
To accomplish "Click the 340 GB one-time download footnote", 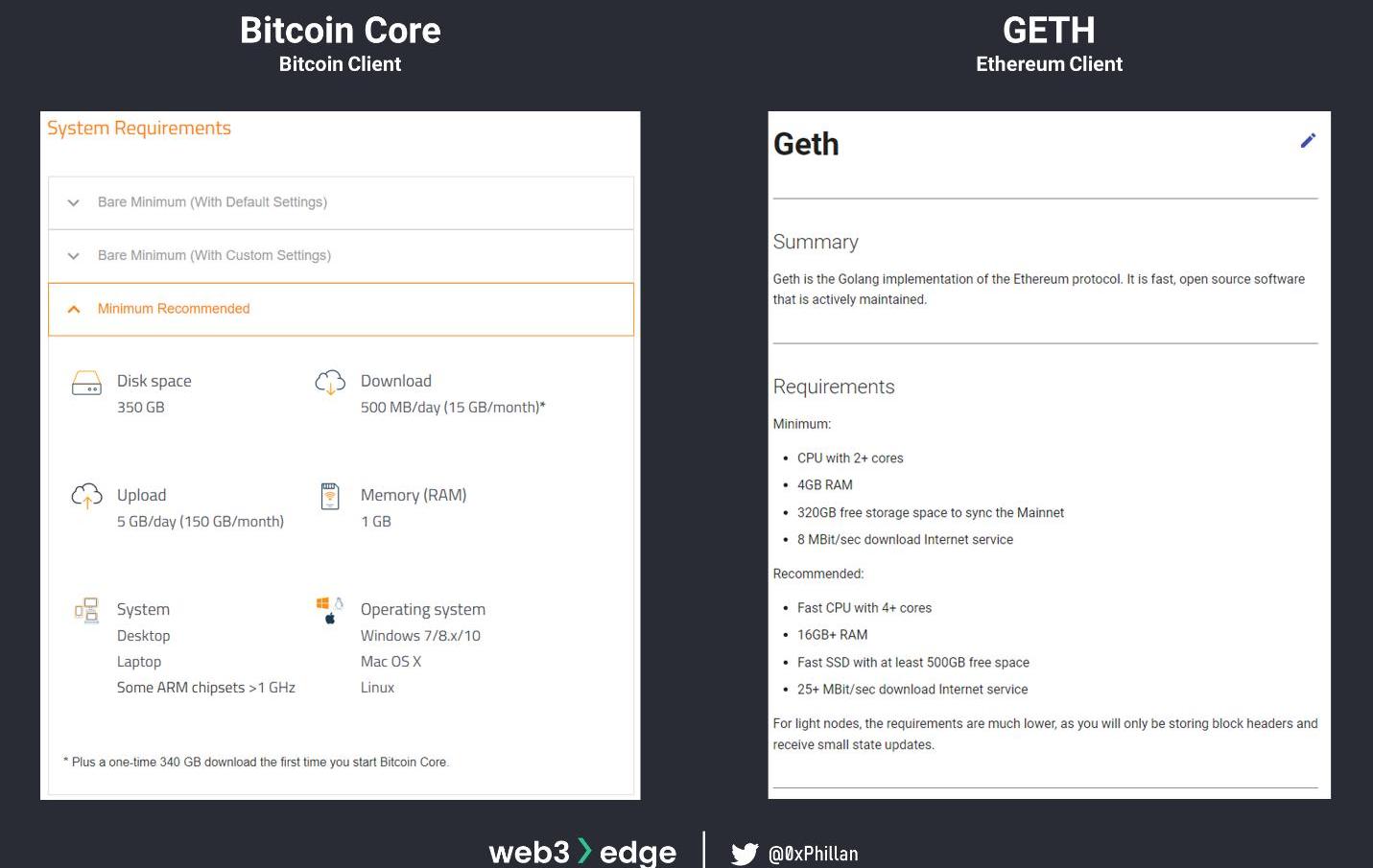I will pyautogui.click(x=256, y=762).
